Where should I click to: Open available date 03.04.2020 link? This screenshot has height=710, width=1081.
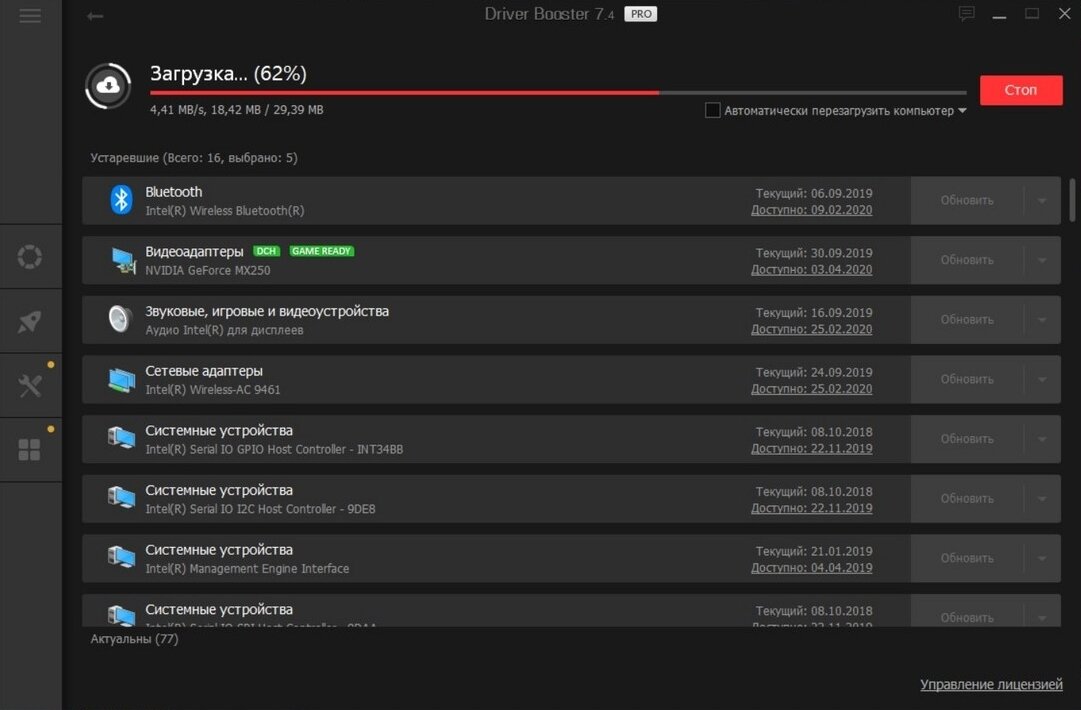pos(811,270)
